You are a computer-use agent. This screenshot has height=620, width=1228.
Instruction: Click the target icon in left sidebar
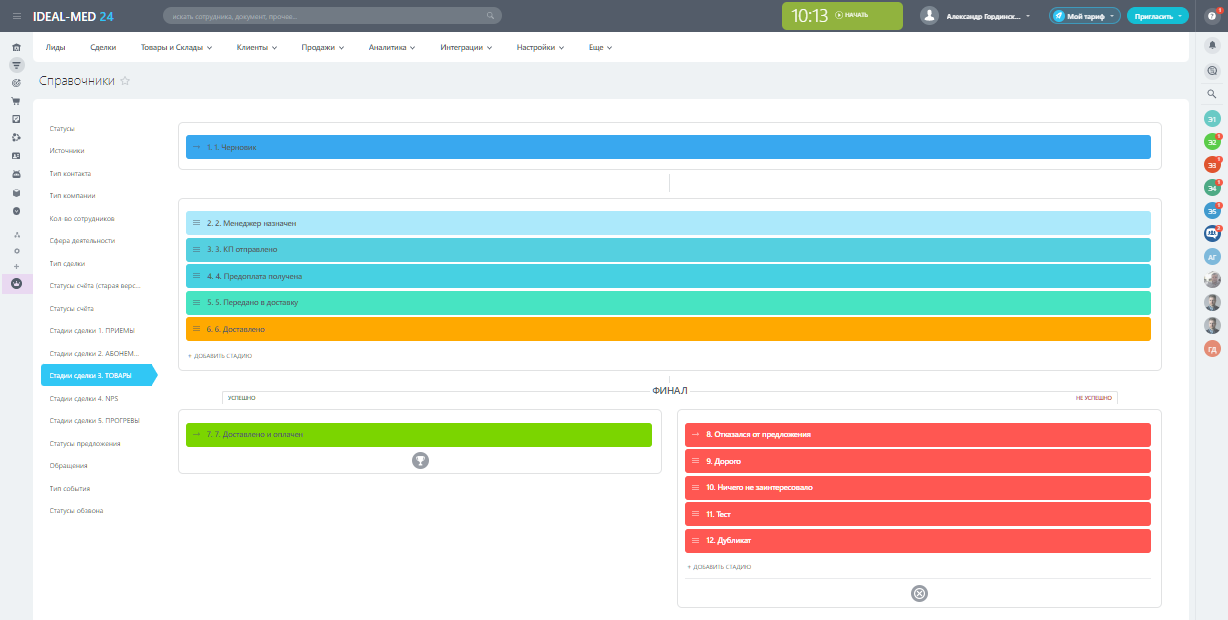[x=16, y=83]
